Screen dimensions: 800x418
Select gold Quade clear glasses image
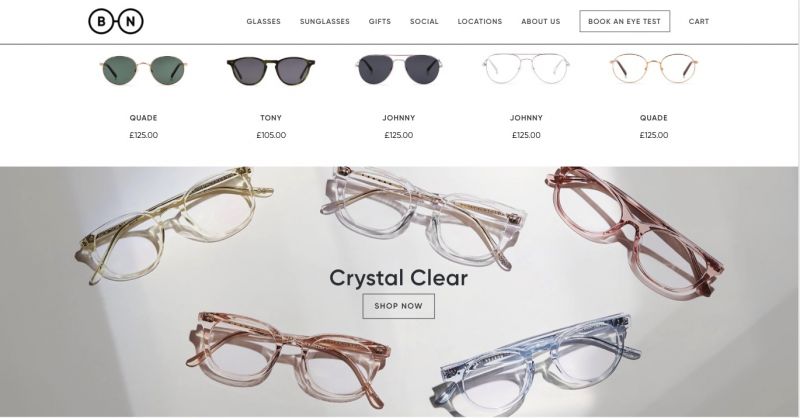(654, 69)
